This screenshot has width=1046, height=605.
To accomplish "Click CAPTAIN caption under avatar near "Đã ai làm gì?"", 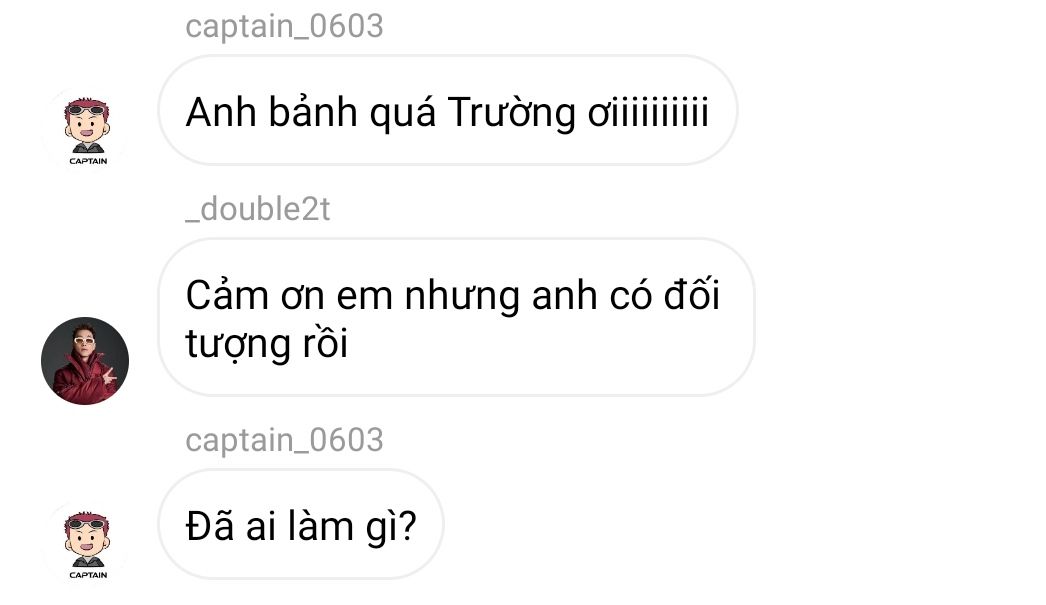I will tap(88, 575).
